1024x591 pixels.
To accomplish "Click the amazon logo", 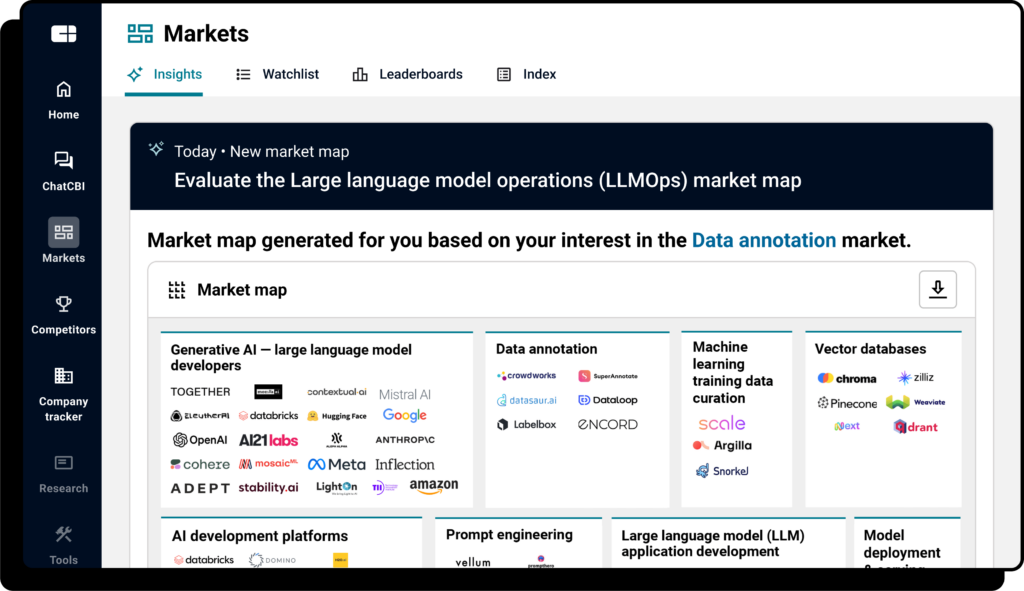I will click(x=434, y=487).
